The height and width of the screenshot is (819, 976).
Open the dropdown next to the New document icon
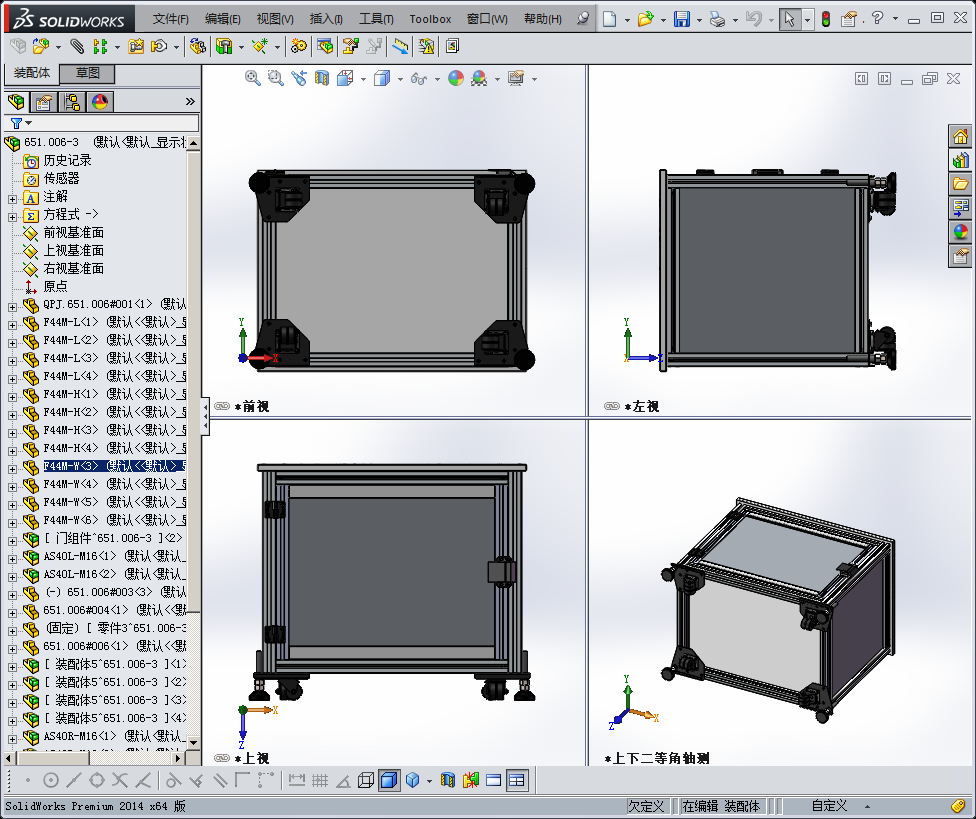point(627,20)
